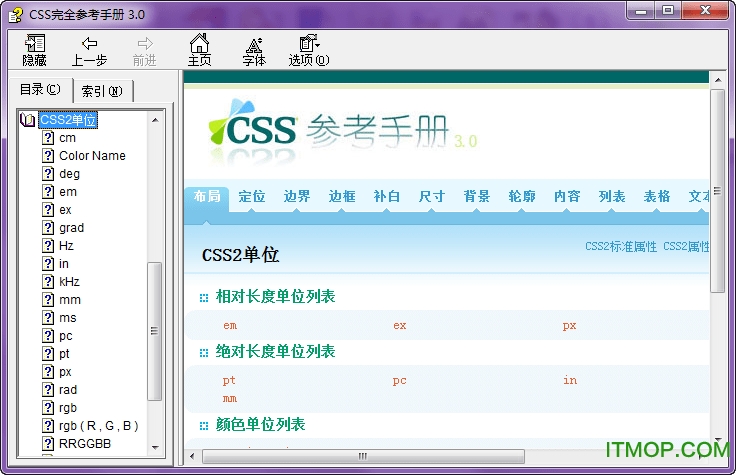
Task: Click the help page icon beside ms
Action: (48, 318)
